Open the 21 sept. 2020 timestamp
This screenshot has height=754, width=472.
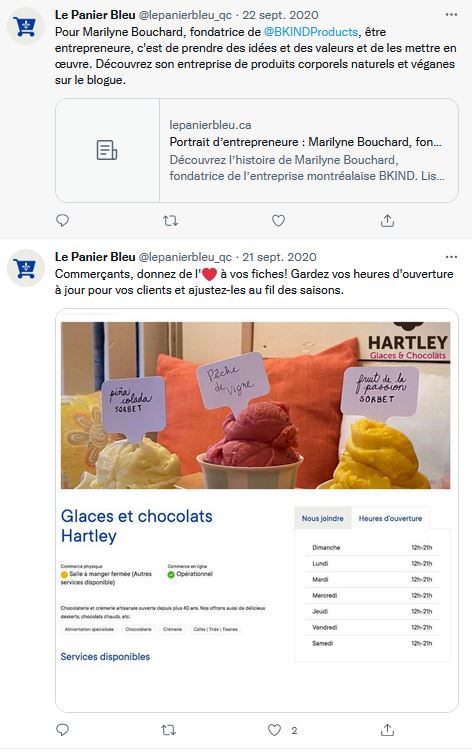pyautogui.click(x=279, y=257)
